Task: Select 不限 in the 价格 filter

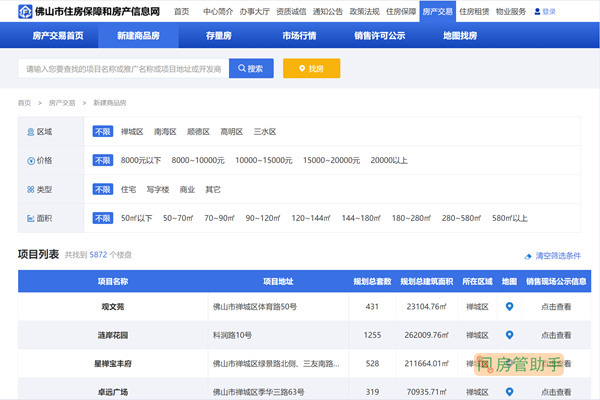Action: click(103, 160)
